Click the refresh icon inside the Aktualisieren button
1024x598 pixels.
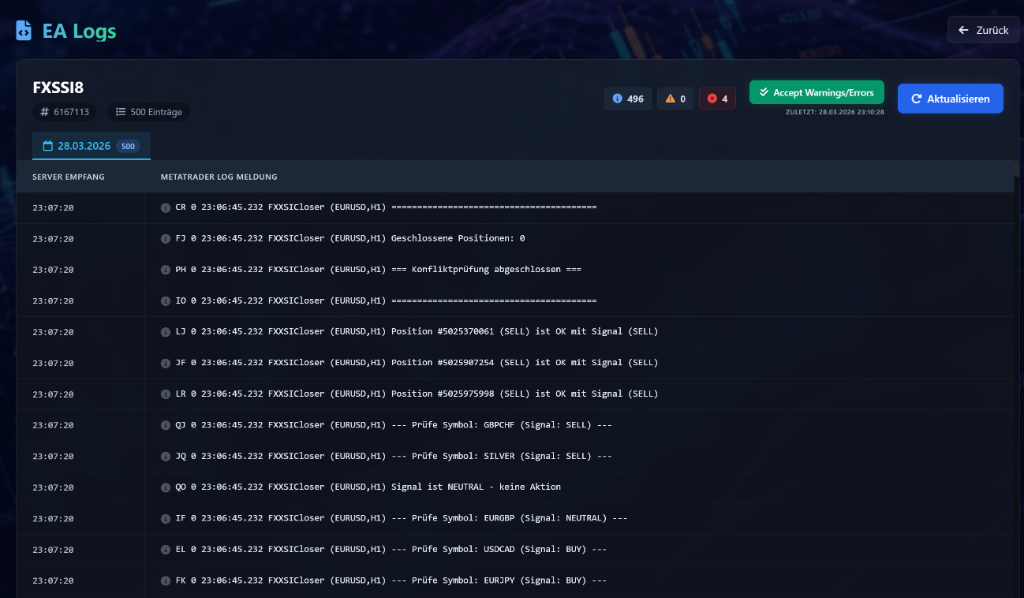(x=916, y=98)
